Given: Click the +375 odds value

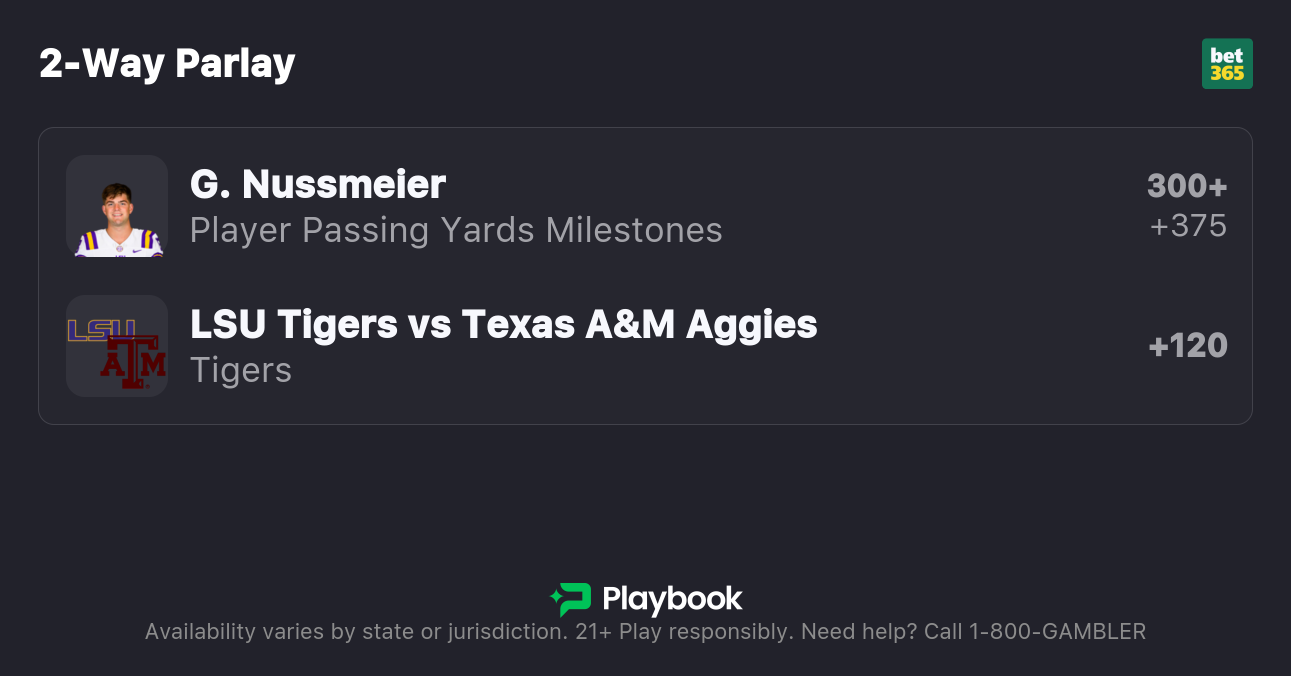Looking at the screenshot, I should tap(1188, 226).
